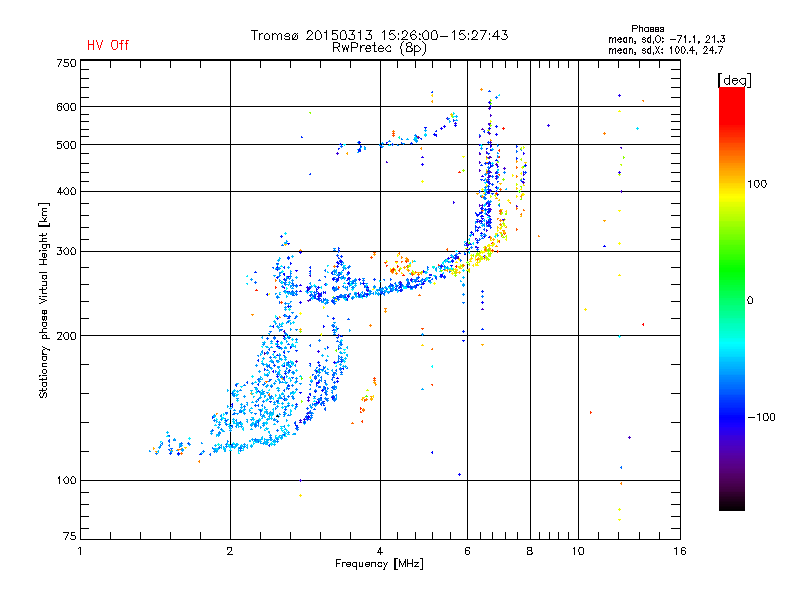Click the '[deg]' colorbar unit label
Screen dimensions: 800x600
(x=734, y=80)
